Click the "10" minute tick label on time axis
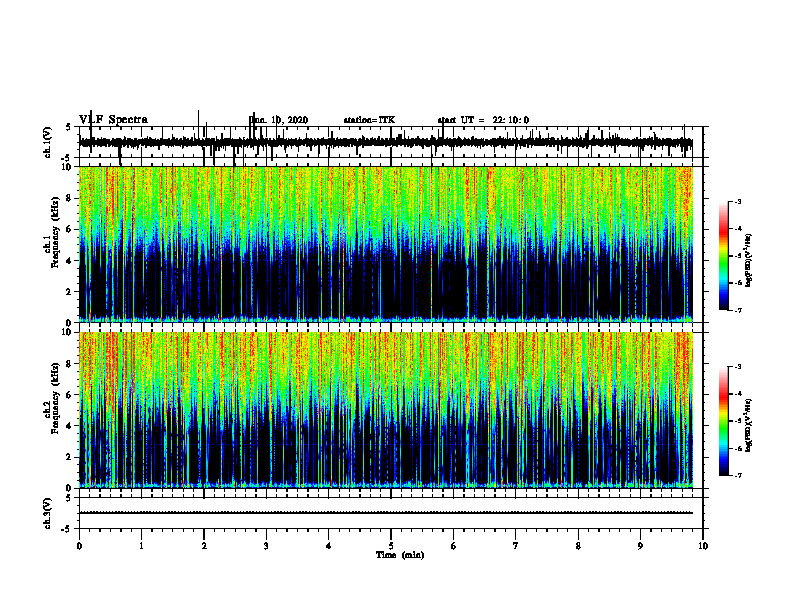Viewport: 792px width, 612px height. pyautogui.click(x=703, y=546)
